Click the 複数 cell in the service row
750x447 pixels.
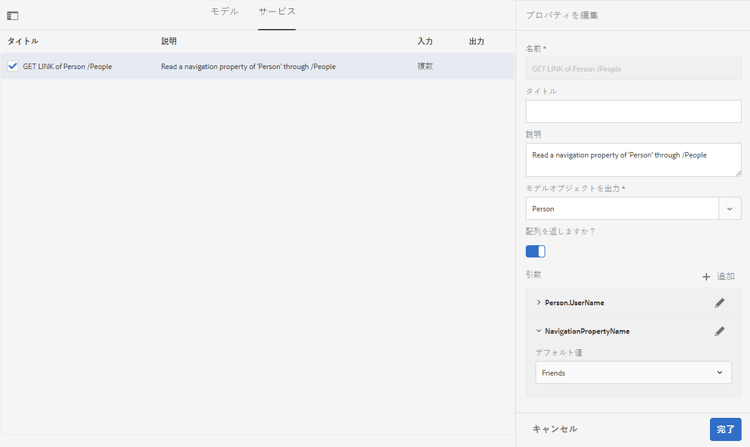pos(425,66)
